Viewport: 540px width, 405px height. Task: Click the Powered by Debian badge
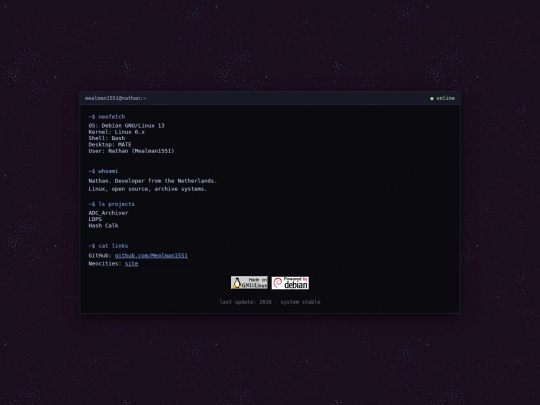click(x=290, y=282)
